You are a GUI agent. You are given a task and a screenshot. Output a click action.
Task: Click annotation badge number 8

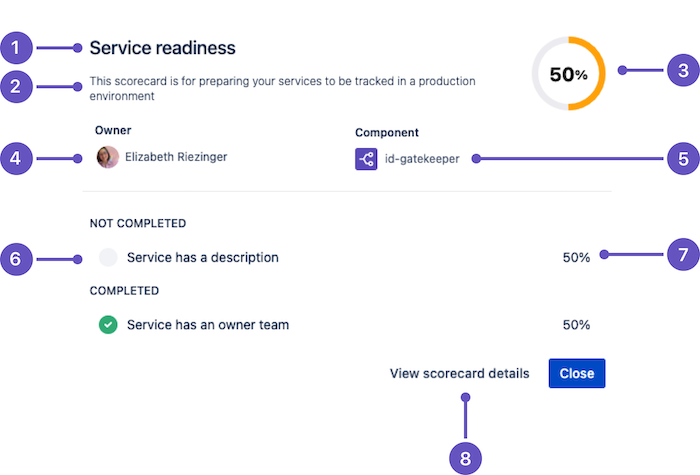click(465, 457)
